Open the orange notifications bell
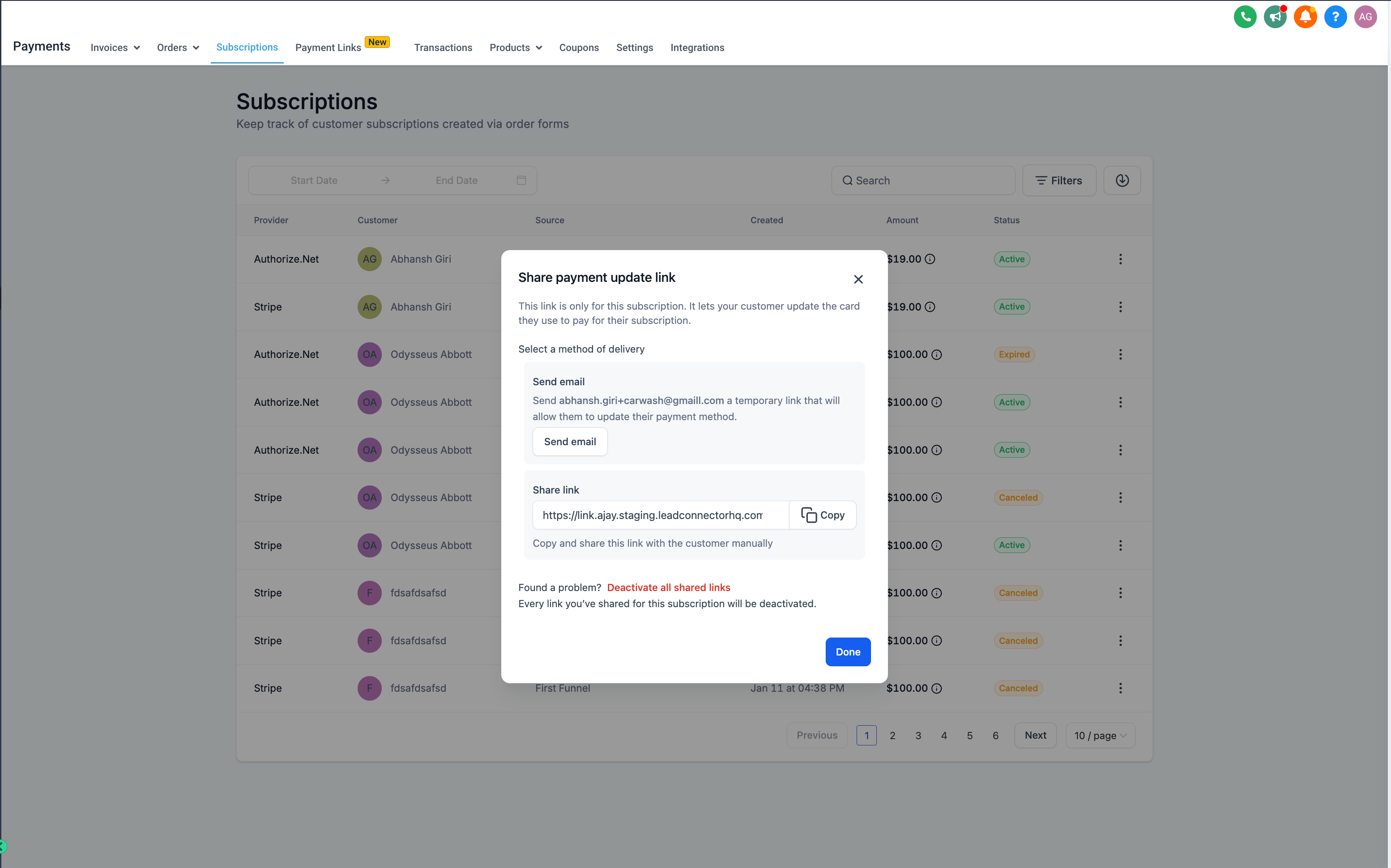The width and height of the screenshot is (1391, 868). click(1305, 17)
